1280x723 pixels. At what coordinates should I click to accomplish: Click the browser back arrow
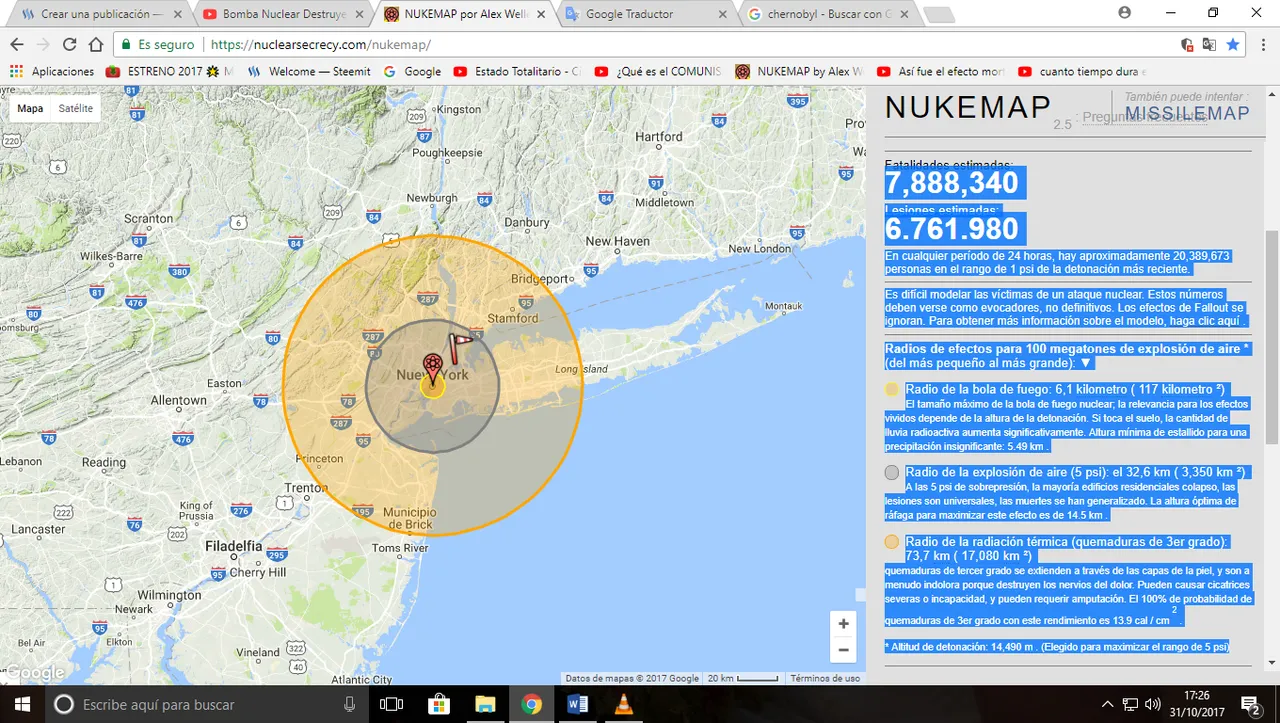click(x=17, y=45)
